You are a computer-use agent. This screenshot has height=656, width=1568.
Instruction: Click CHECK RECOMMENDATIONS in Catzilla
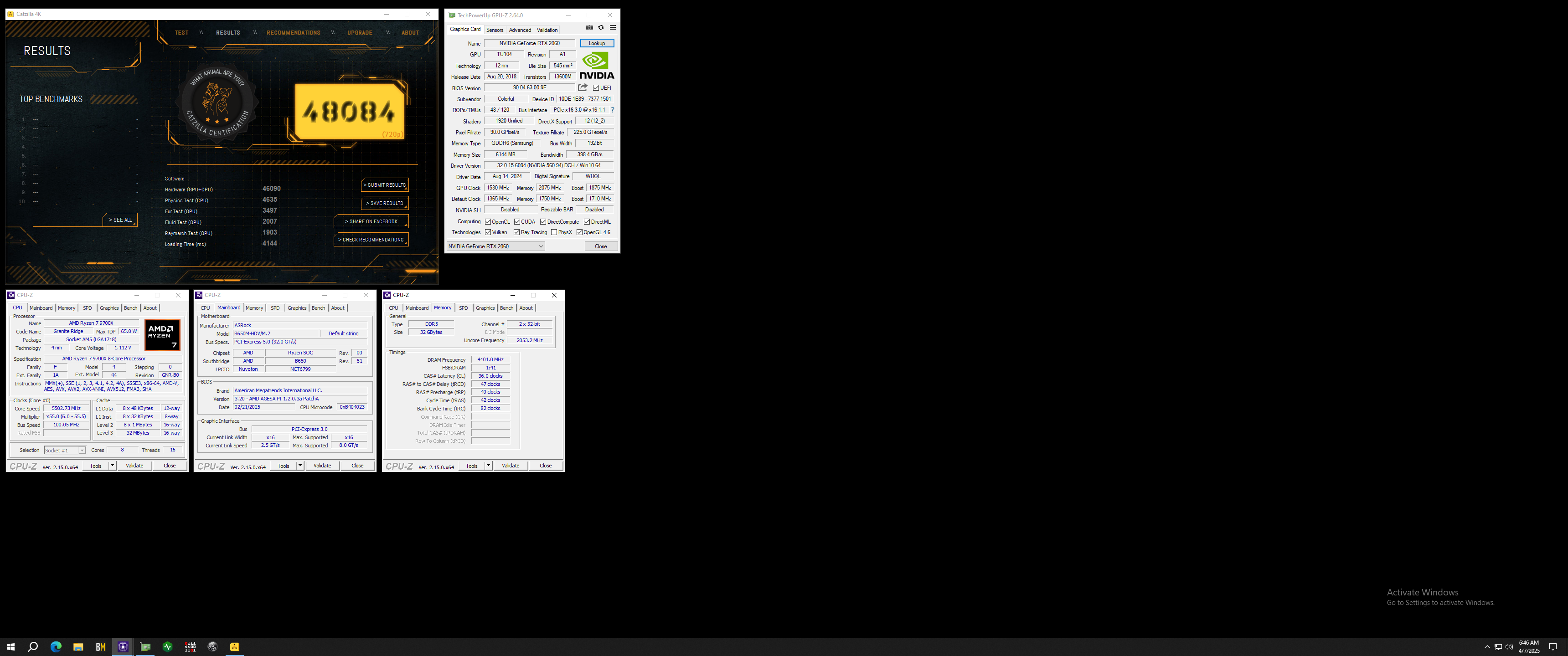(371, 240)
